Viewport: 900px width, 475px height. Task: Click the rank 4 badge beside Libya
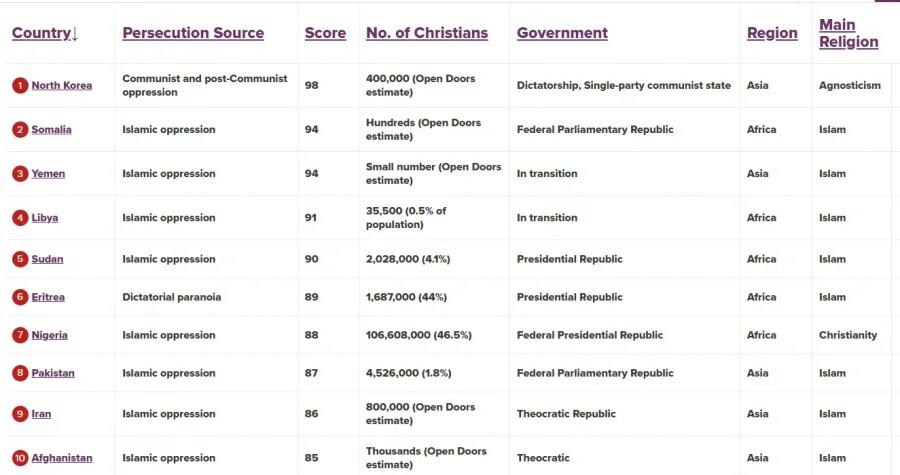20,218
